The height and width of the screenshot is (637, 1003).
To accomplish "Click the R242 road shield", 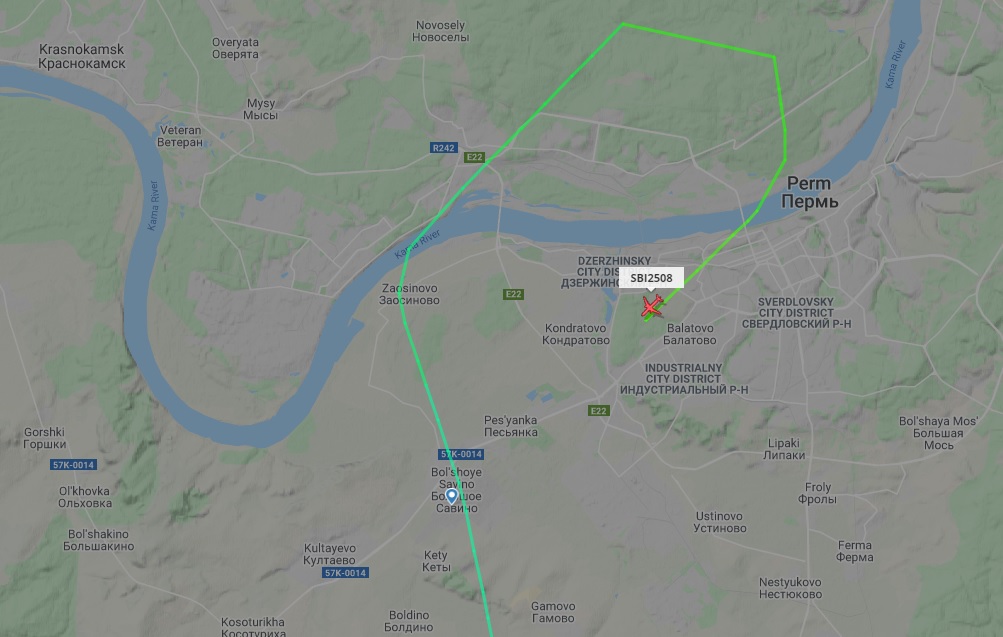I will [x=443, y=148].
